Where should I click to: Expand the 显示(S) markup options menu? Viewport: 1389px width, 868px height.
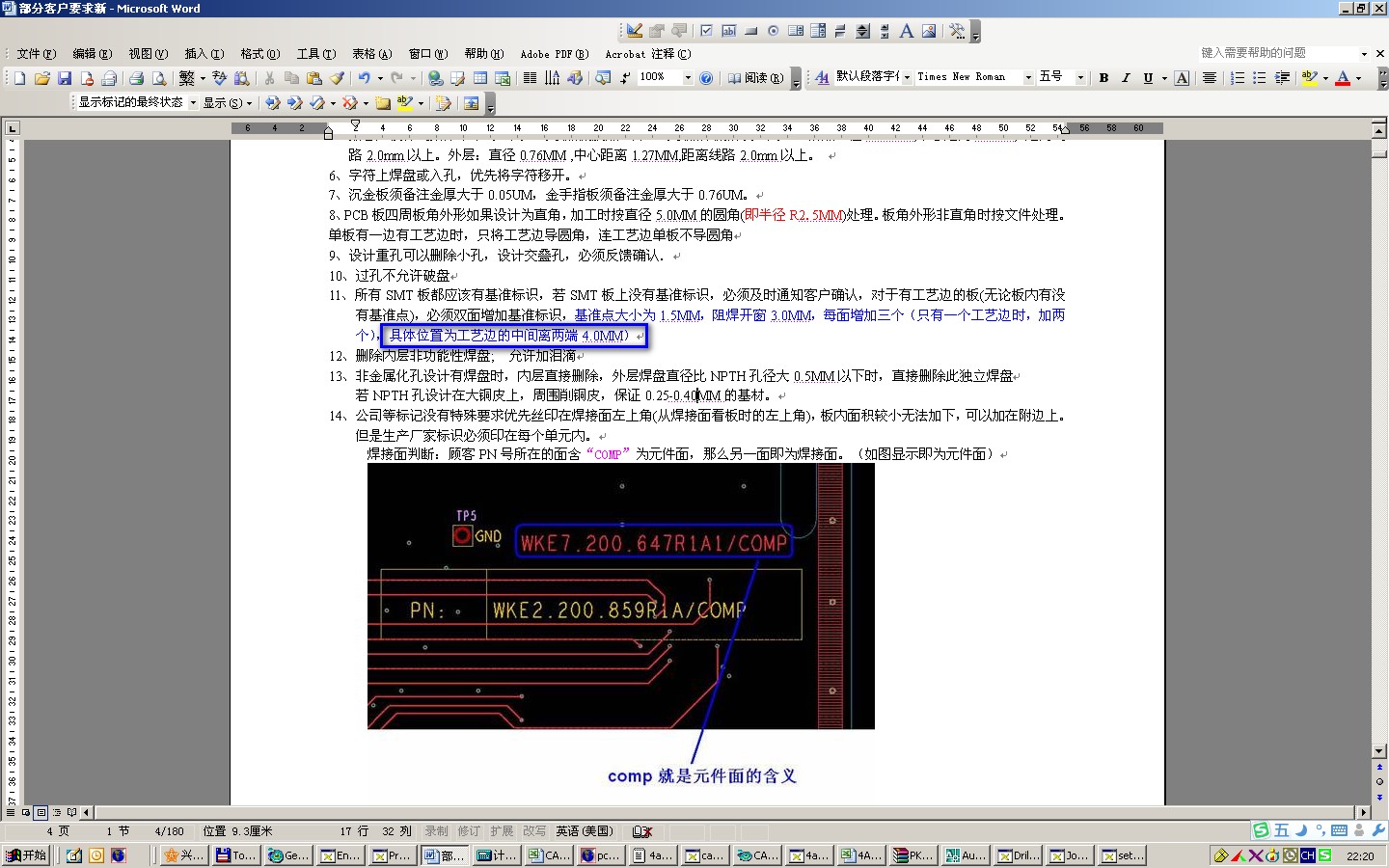[228, 102]
